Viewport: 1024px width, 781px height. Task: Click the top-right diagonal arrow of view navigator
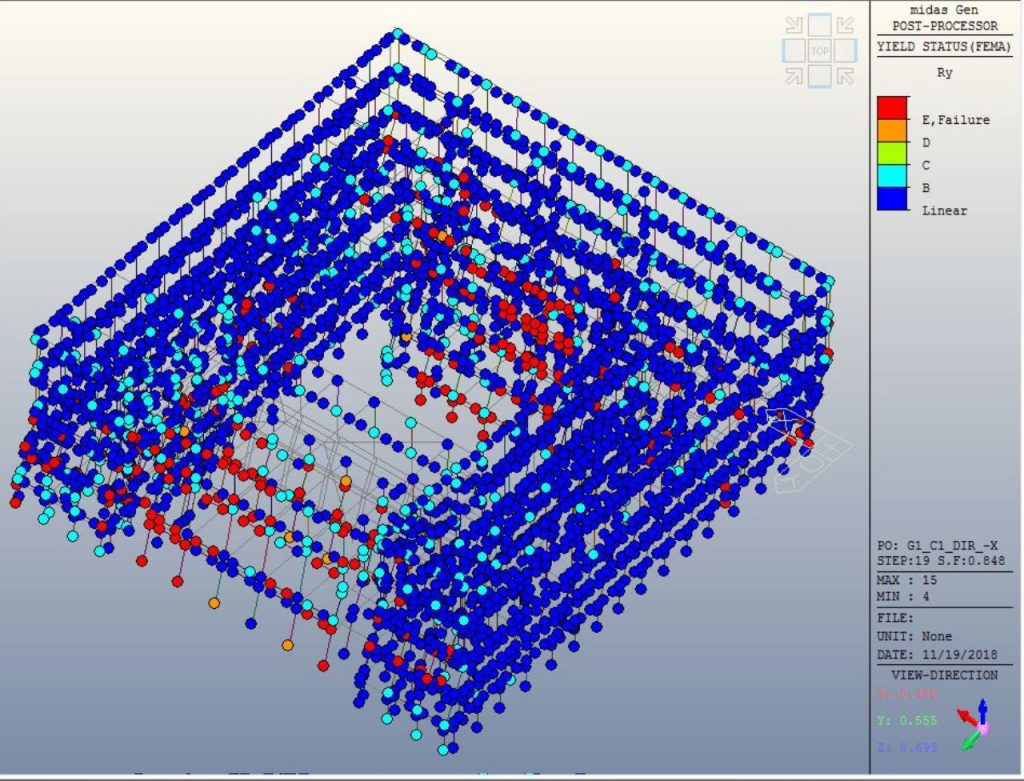pos(843,26)
